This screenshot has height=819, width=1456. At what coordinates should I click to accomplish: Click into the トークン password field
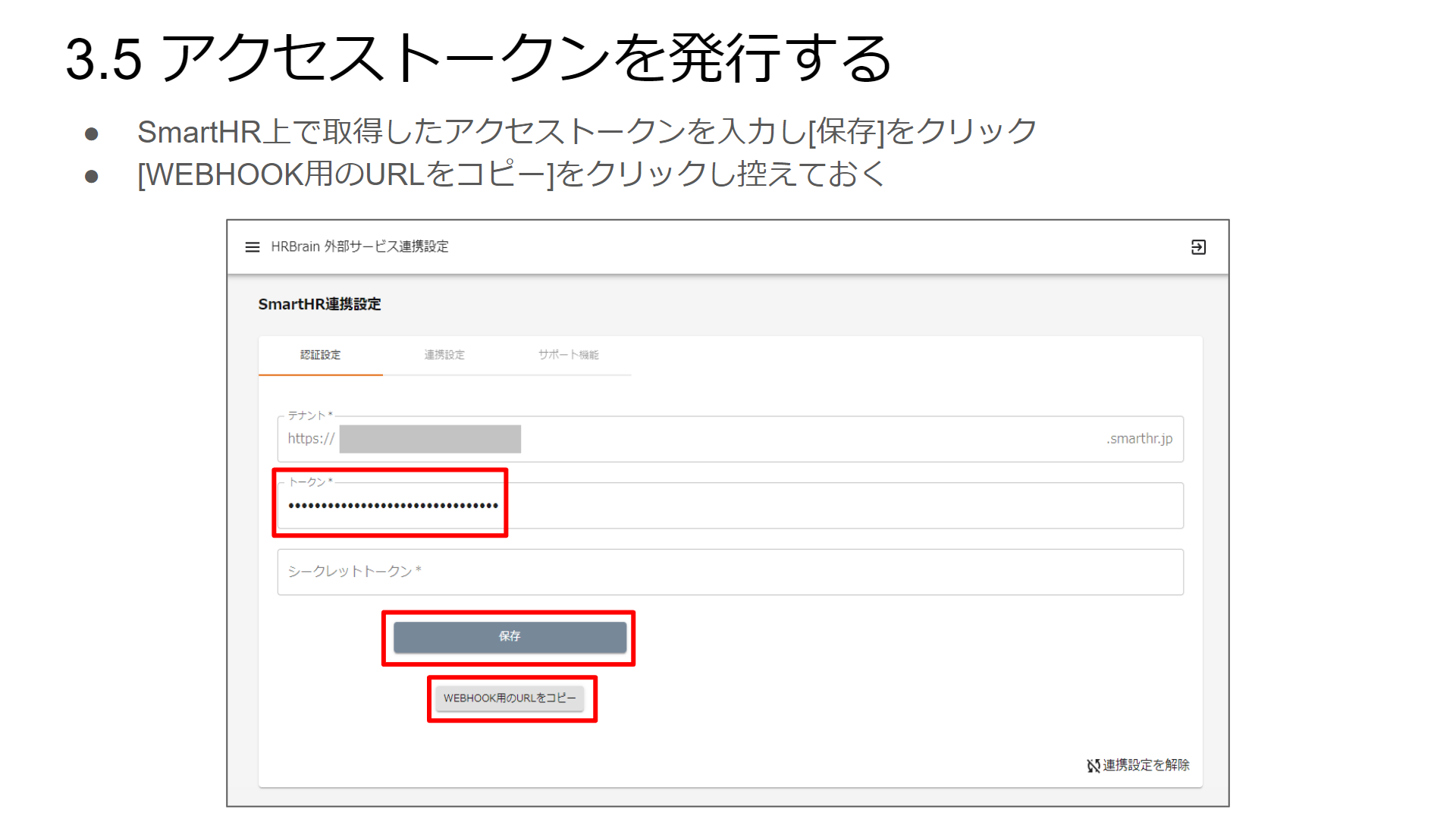point(730,505)
